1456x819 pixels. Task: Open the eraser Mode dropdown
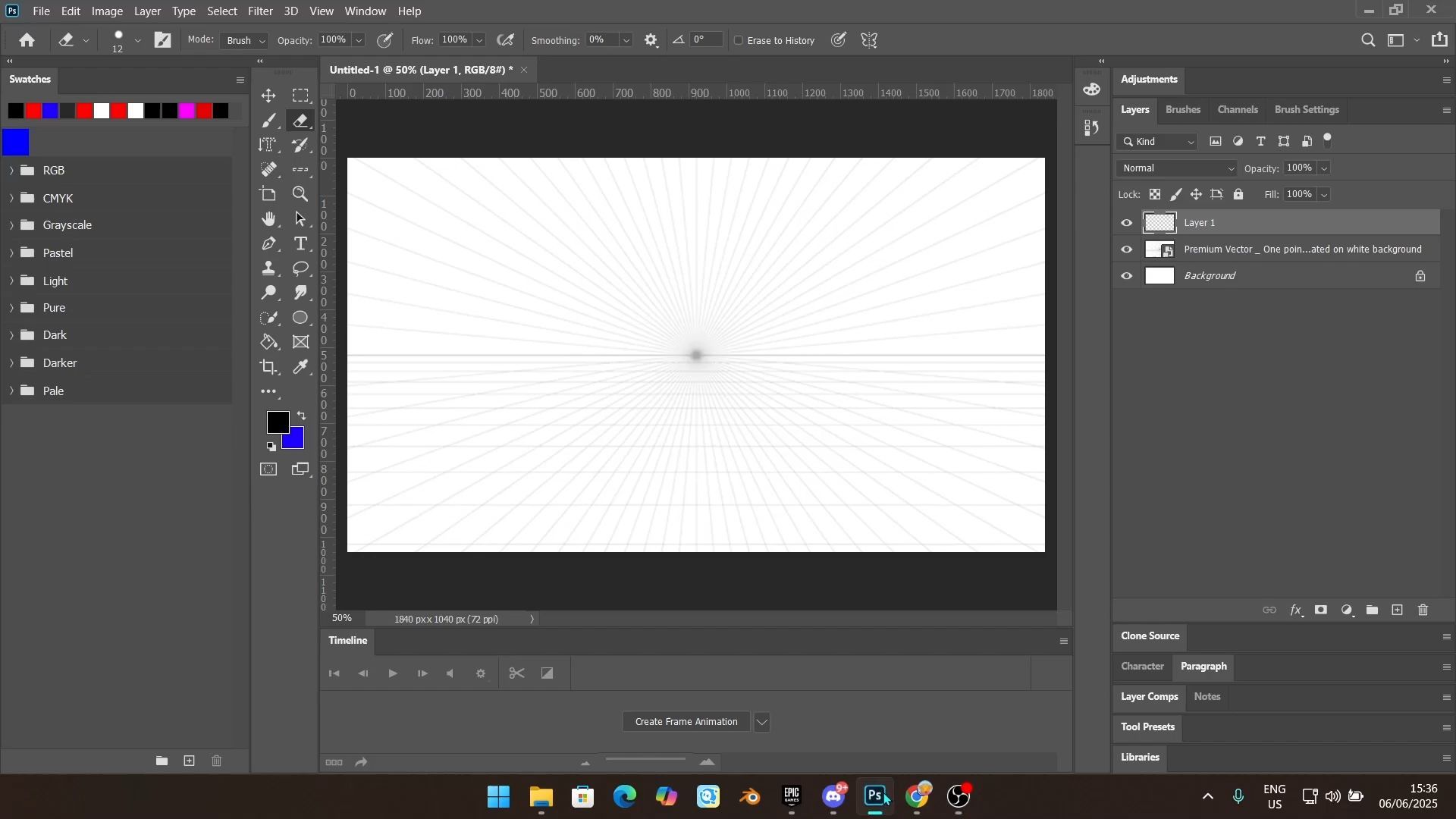(244, 40)
